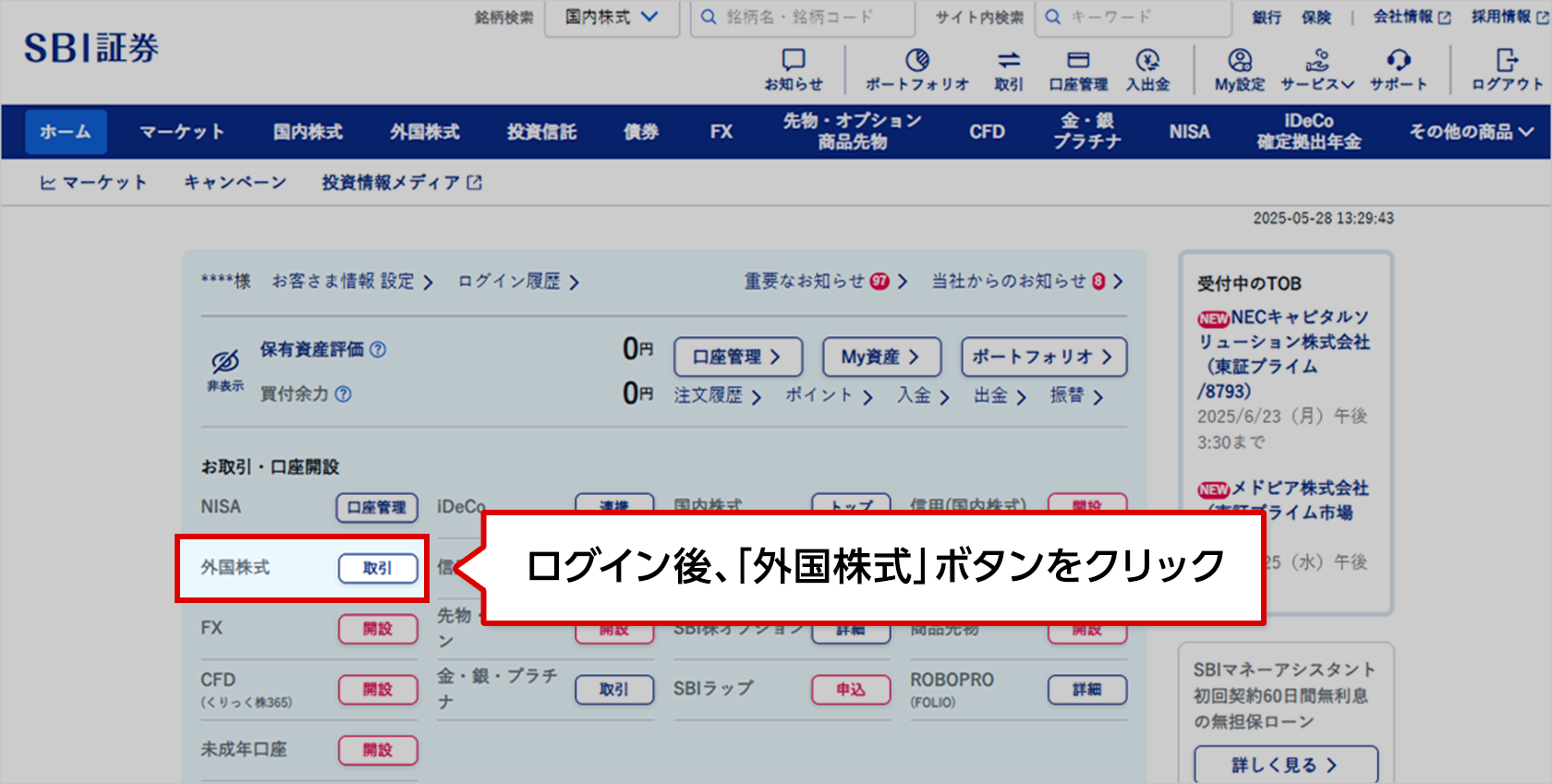The image size is (1552, 784).
Task: Expand the サービス dropdown in header
Action: pyautogui.click(x=1317, y=71)
